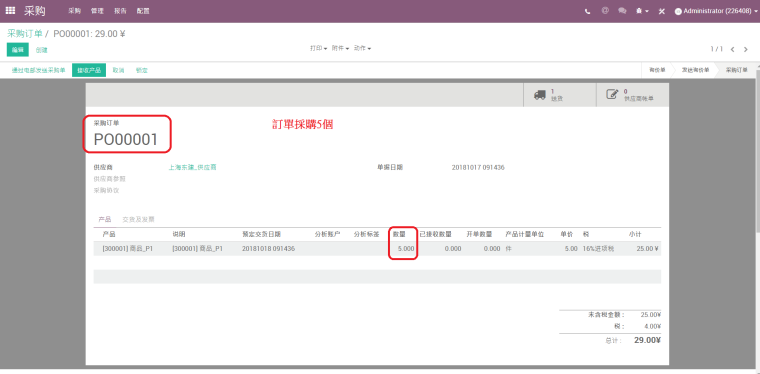Expand the 打印 dropdown
Screen dimensions: 760x374
[x=318, y=48]
